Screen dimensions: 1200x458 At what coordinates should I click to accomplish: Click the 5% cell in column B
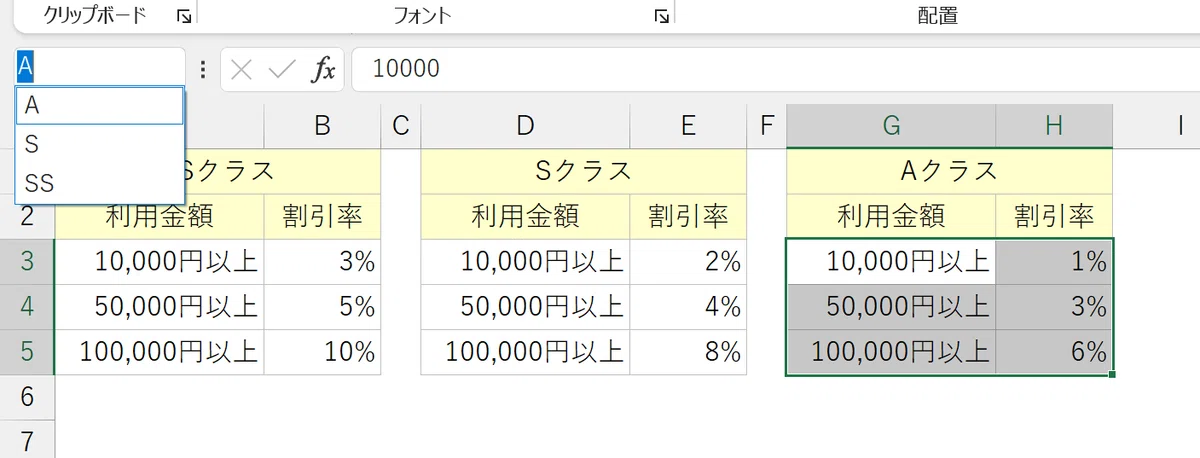click(322, 306)
